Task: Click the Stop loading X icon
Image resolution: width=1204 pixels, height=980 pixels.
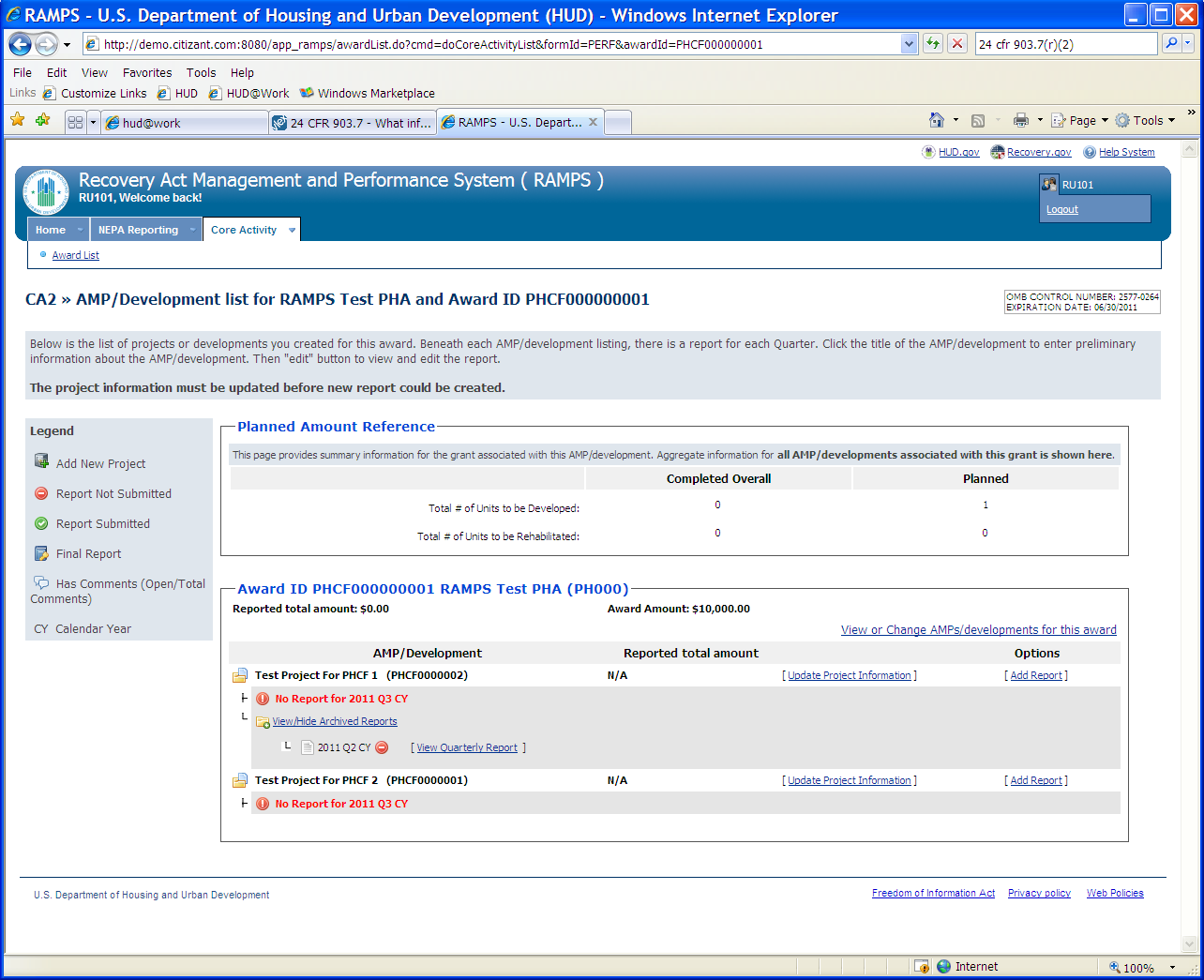Action: tap(957, 44)
